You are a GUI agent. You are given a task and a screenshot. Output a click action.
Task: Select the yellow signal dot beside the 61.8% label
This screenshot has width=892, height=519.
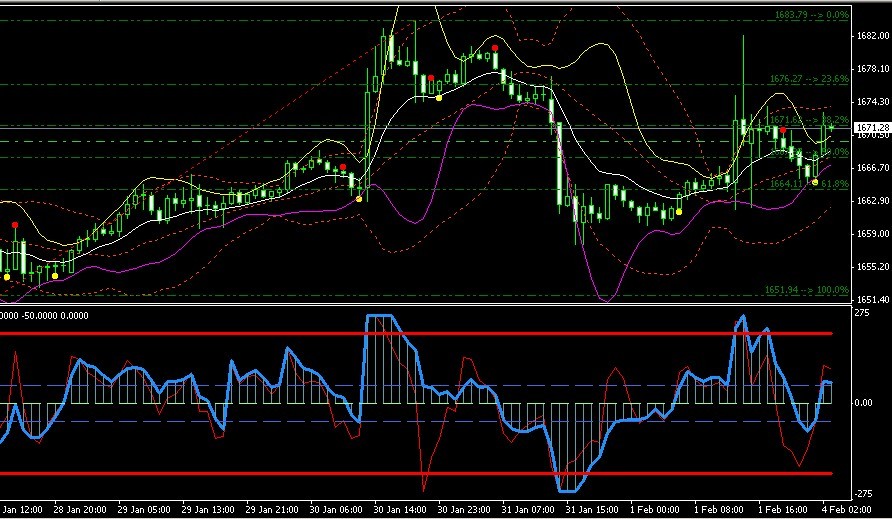pos(815,183)
